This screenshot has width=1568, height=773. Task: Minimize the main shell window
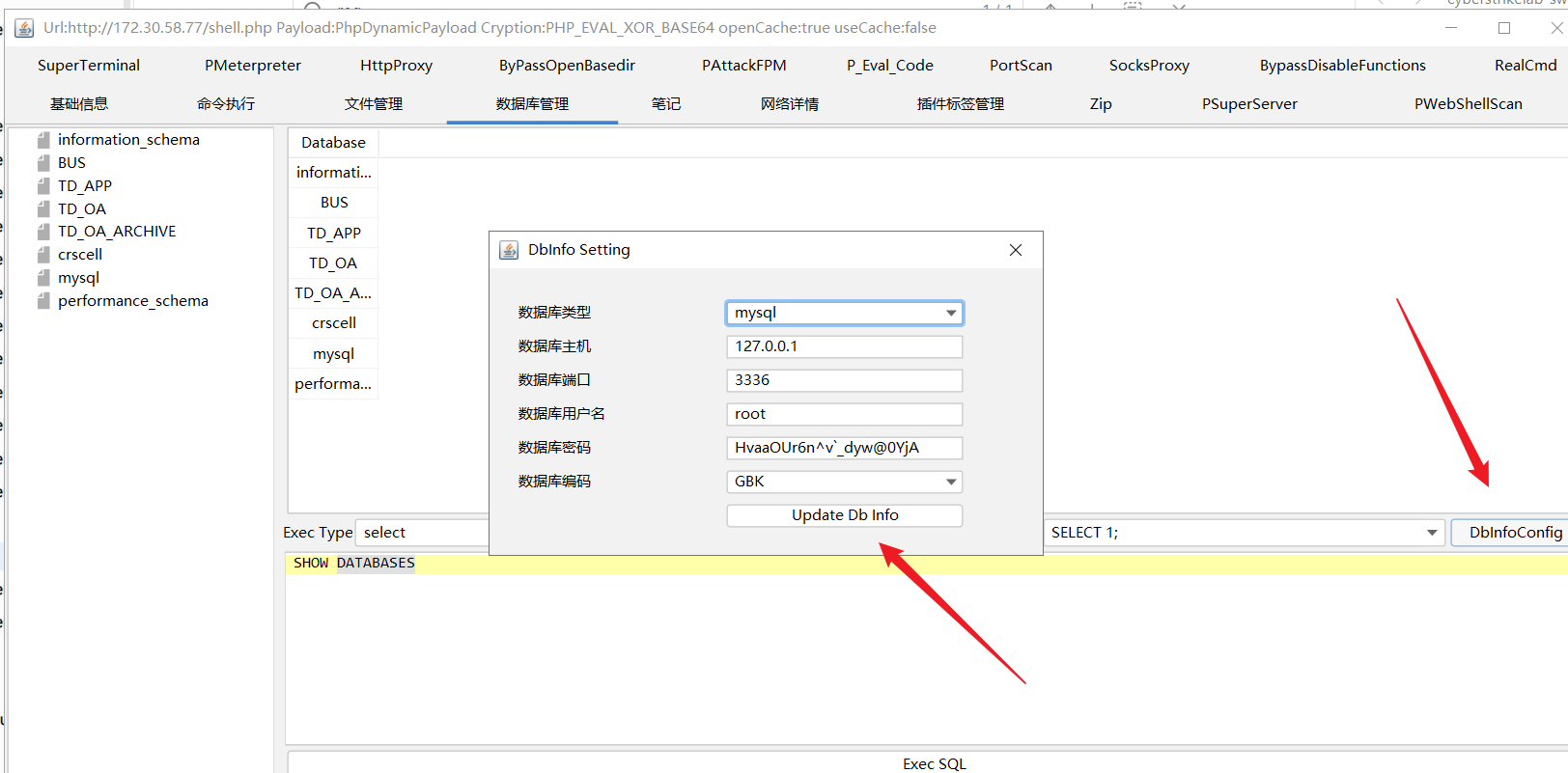(x=1451, y=28)
